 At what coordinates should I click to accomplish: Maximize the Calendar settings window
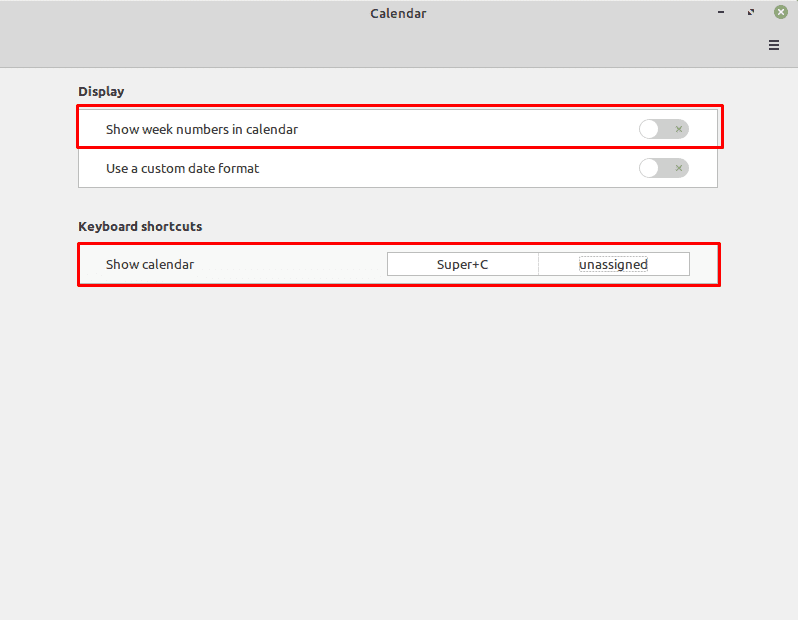[x=751, y=12]
